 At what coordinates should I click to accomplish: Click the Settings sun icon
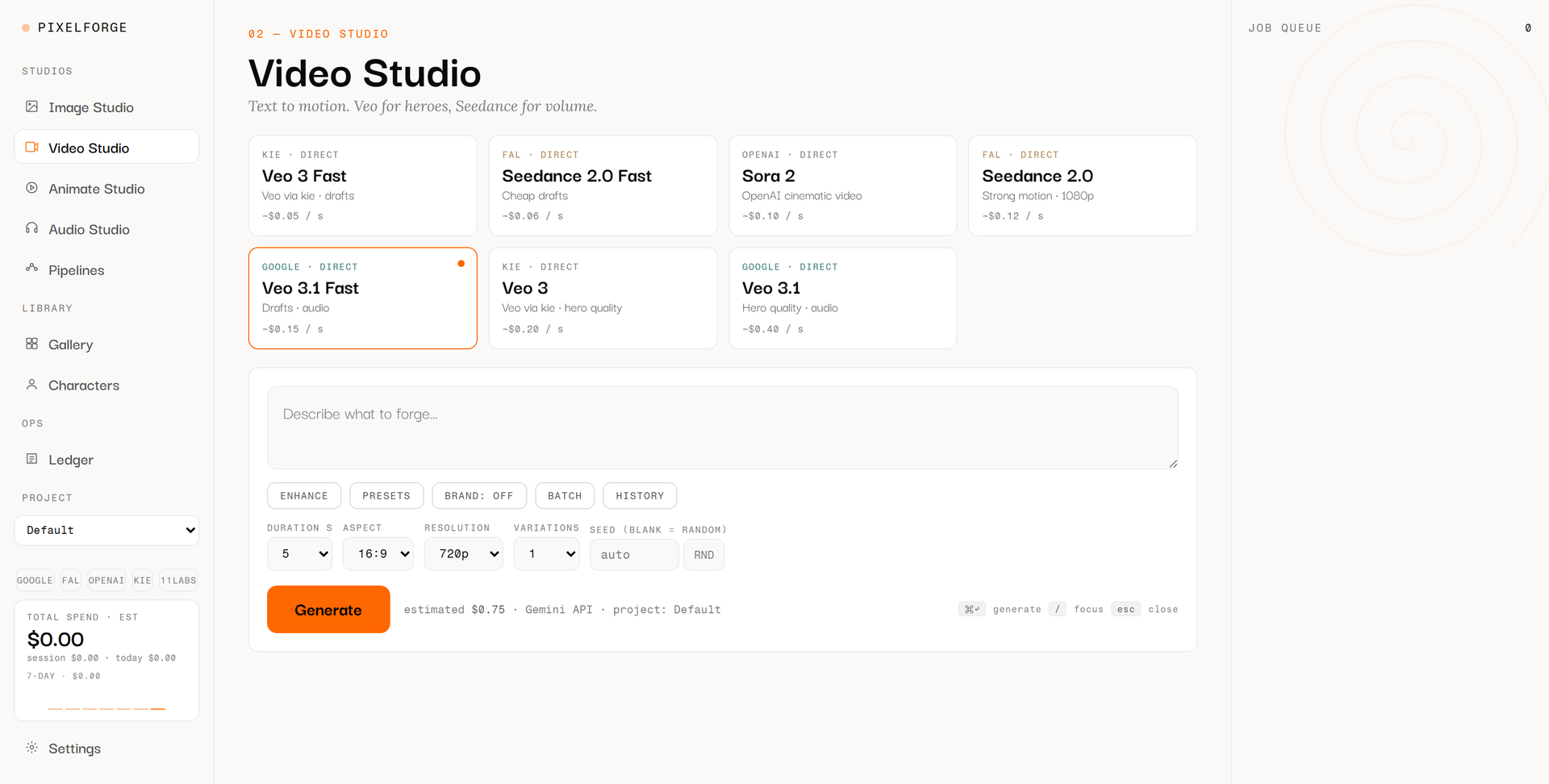(31, 748)
